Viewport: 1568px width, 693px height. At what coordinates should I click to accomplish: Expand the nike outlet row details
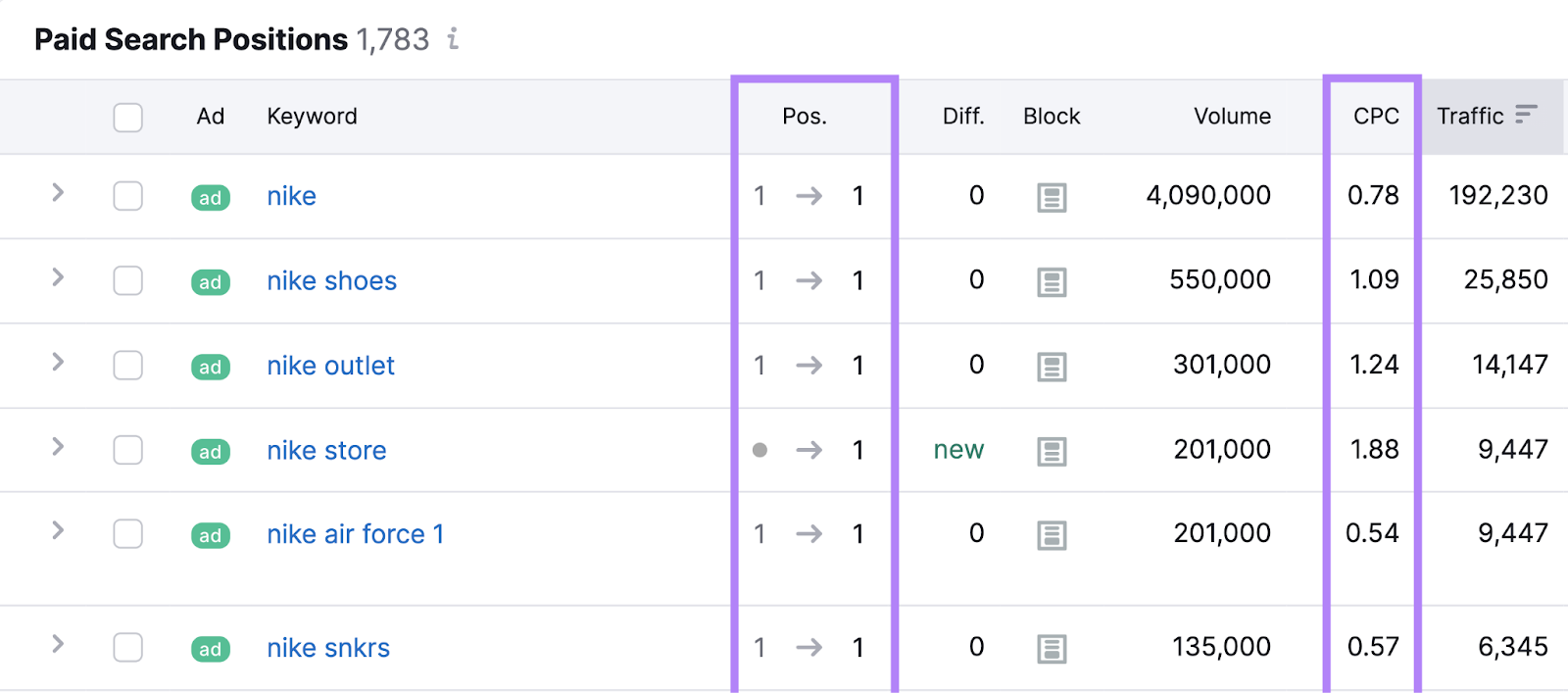point(58,362)
